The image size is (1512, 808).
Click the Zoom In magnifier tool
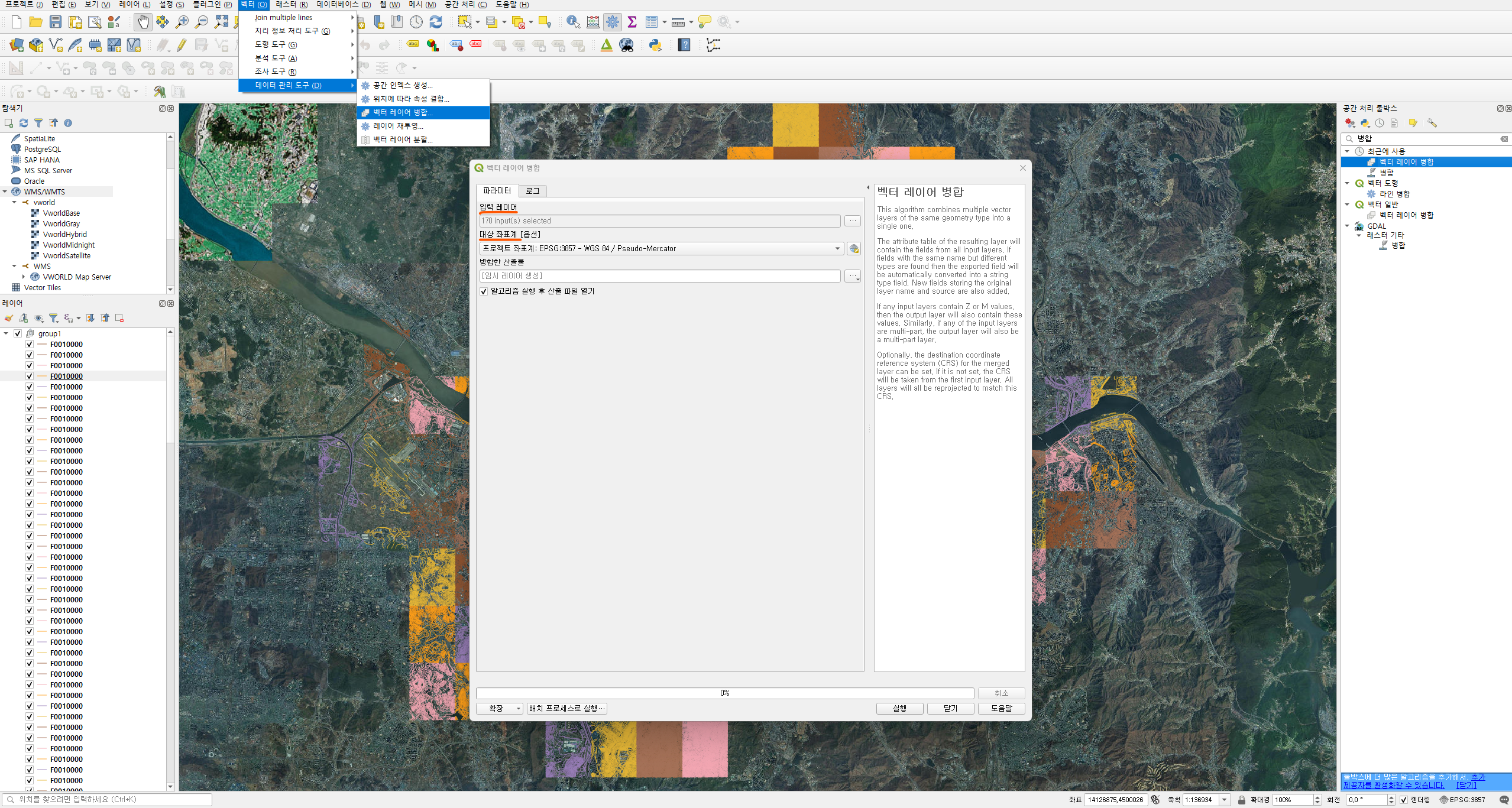coord(182,22)
